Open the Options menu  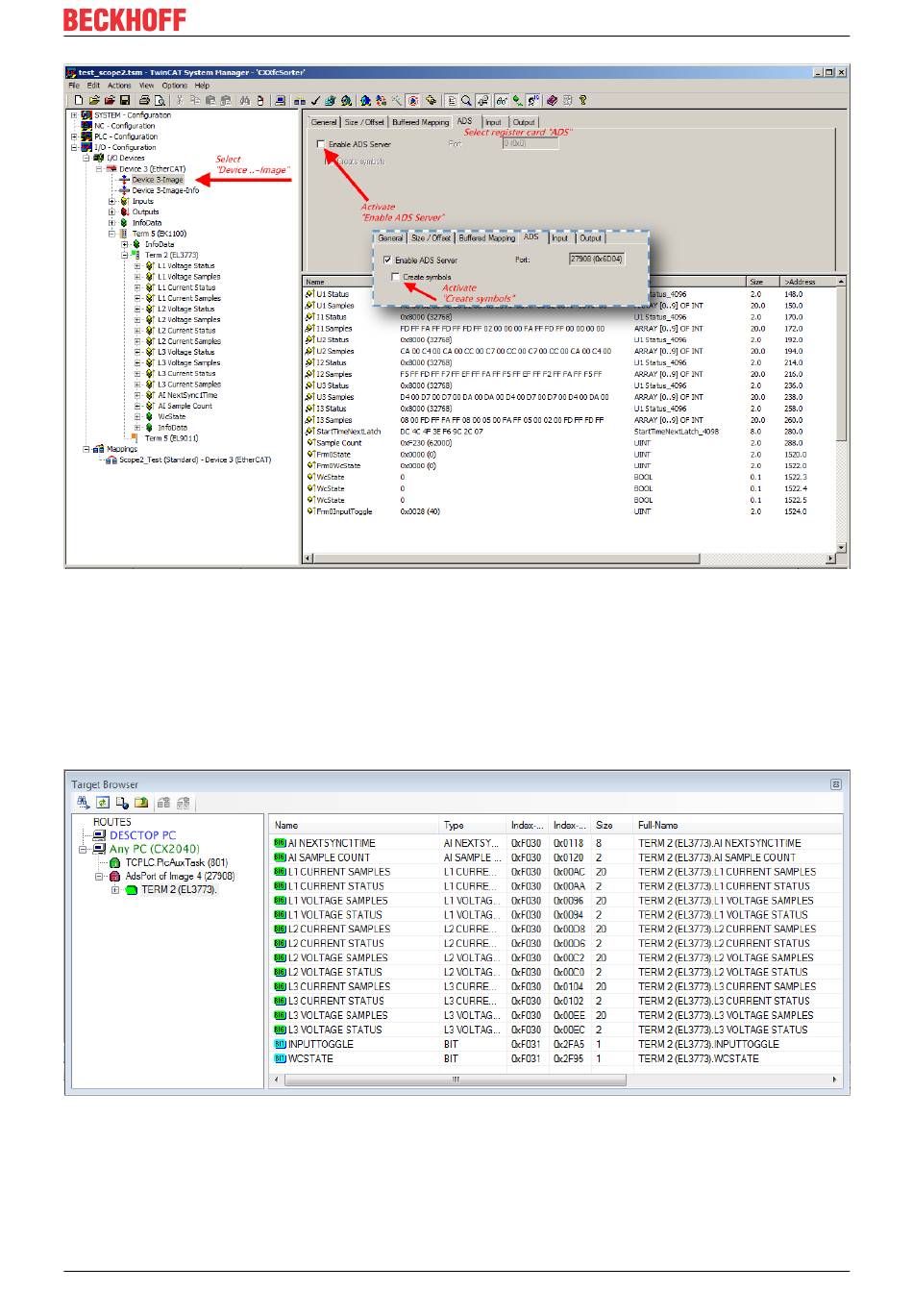[x=175, y=86]
